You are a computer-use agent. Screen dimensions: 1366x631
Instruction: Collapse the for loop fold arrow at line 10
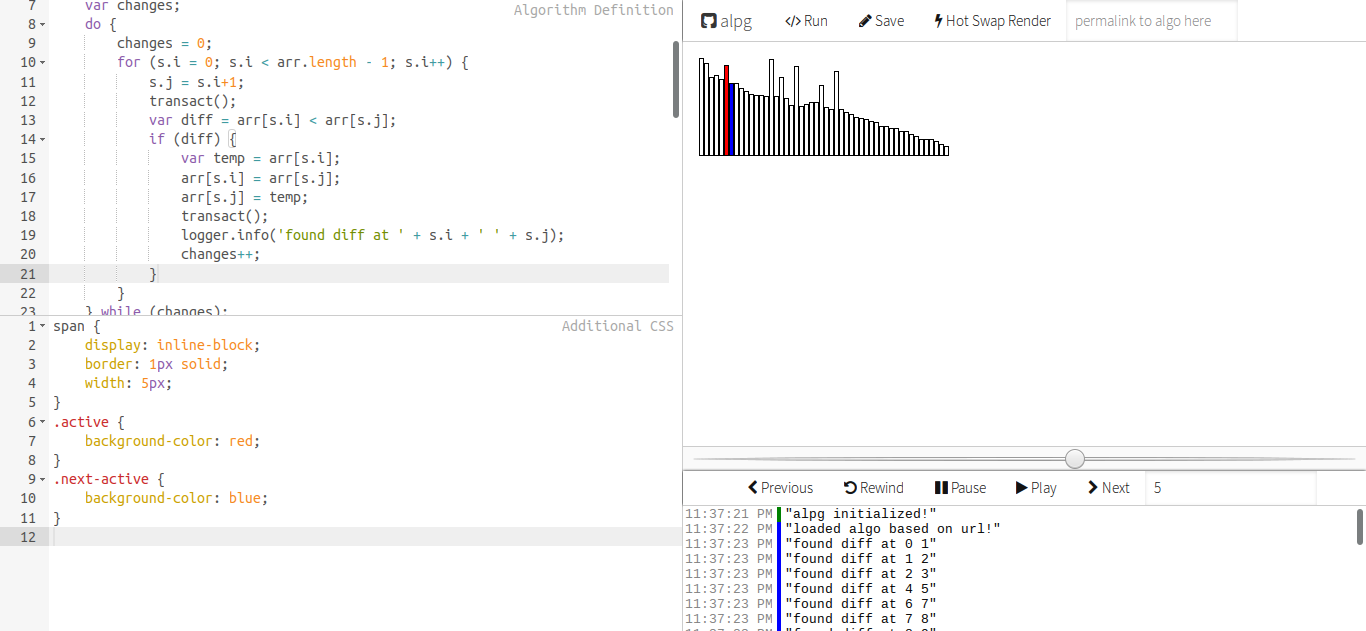(43, 63)
